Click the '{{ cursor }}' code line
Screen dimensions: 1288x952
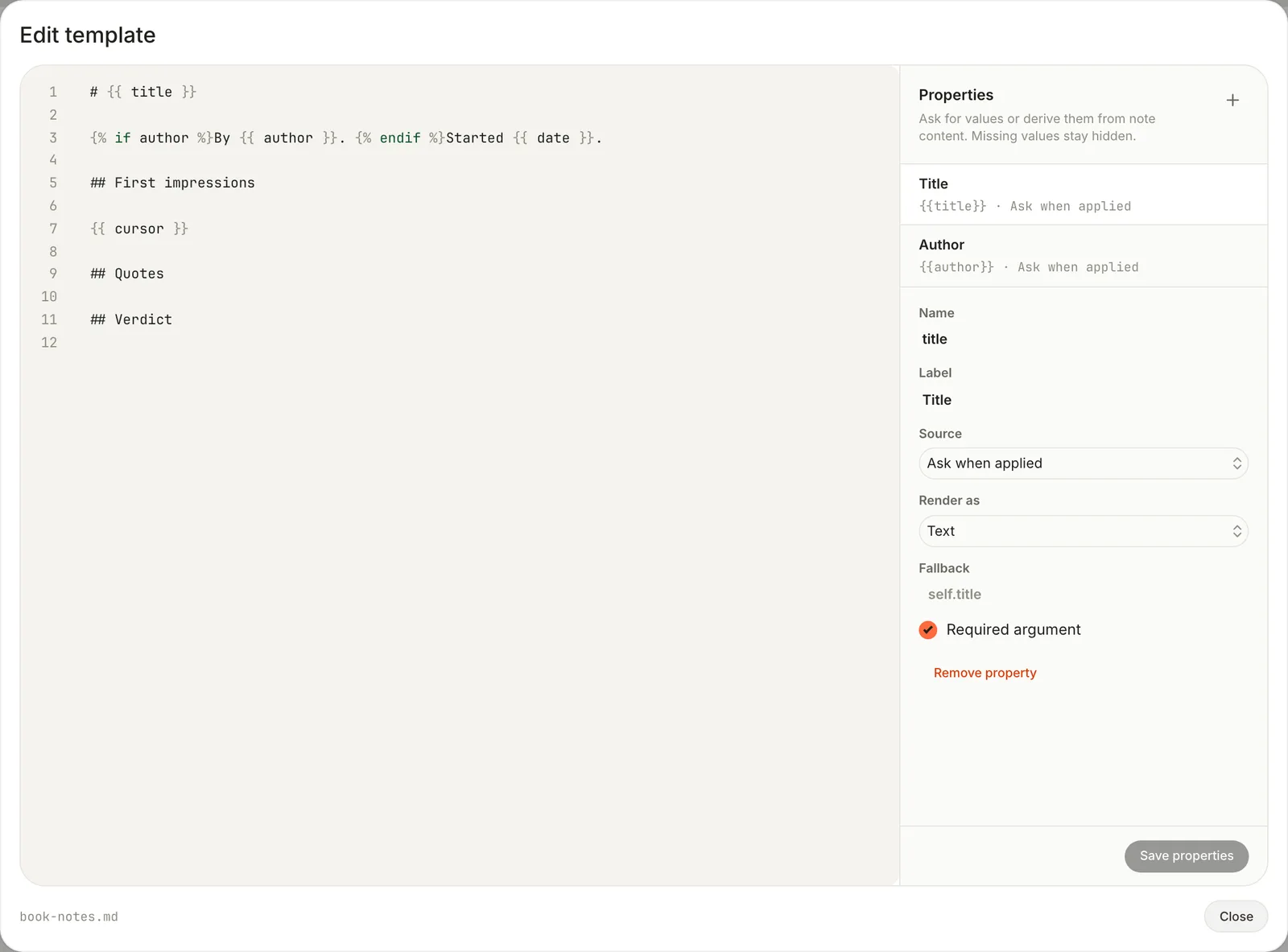pyautogui.click(x=139, y=229)
